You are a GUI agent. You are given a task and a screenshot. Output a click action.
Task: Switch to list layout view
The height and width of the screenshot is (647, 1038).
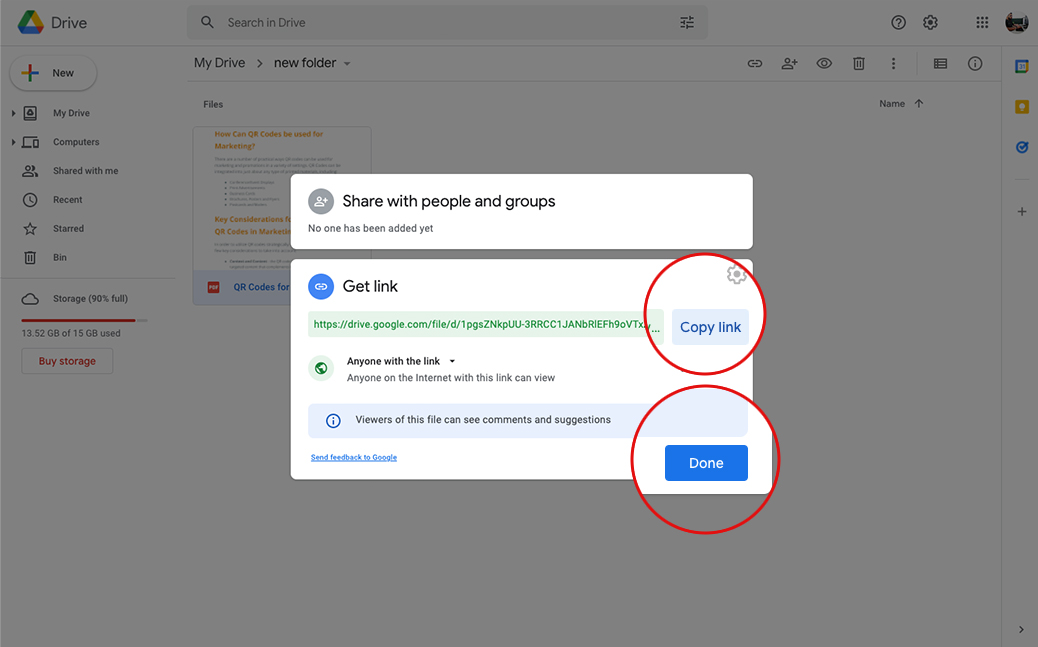[940, 63]
